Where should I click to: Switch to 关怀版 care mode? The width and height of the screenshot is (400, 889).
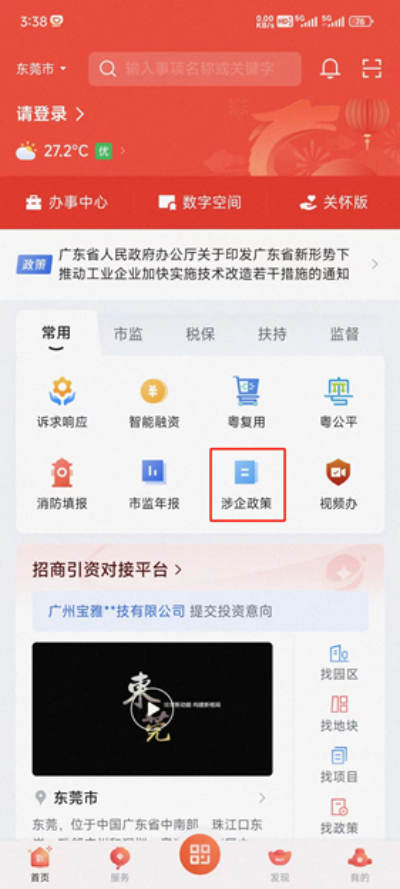tap(334, 202)
